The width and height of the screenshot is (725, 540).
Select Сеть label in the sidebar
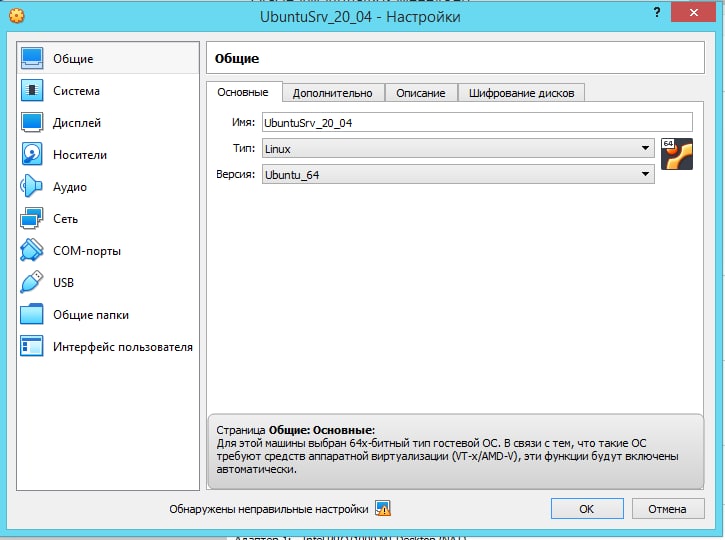pyautogui.click(x=65, y=219)
